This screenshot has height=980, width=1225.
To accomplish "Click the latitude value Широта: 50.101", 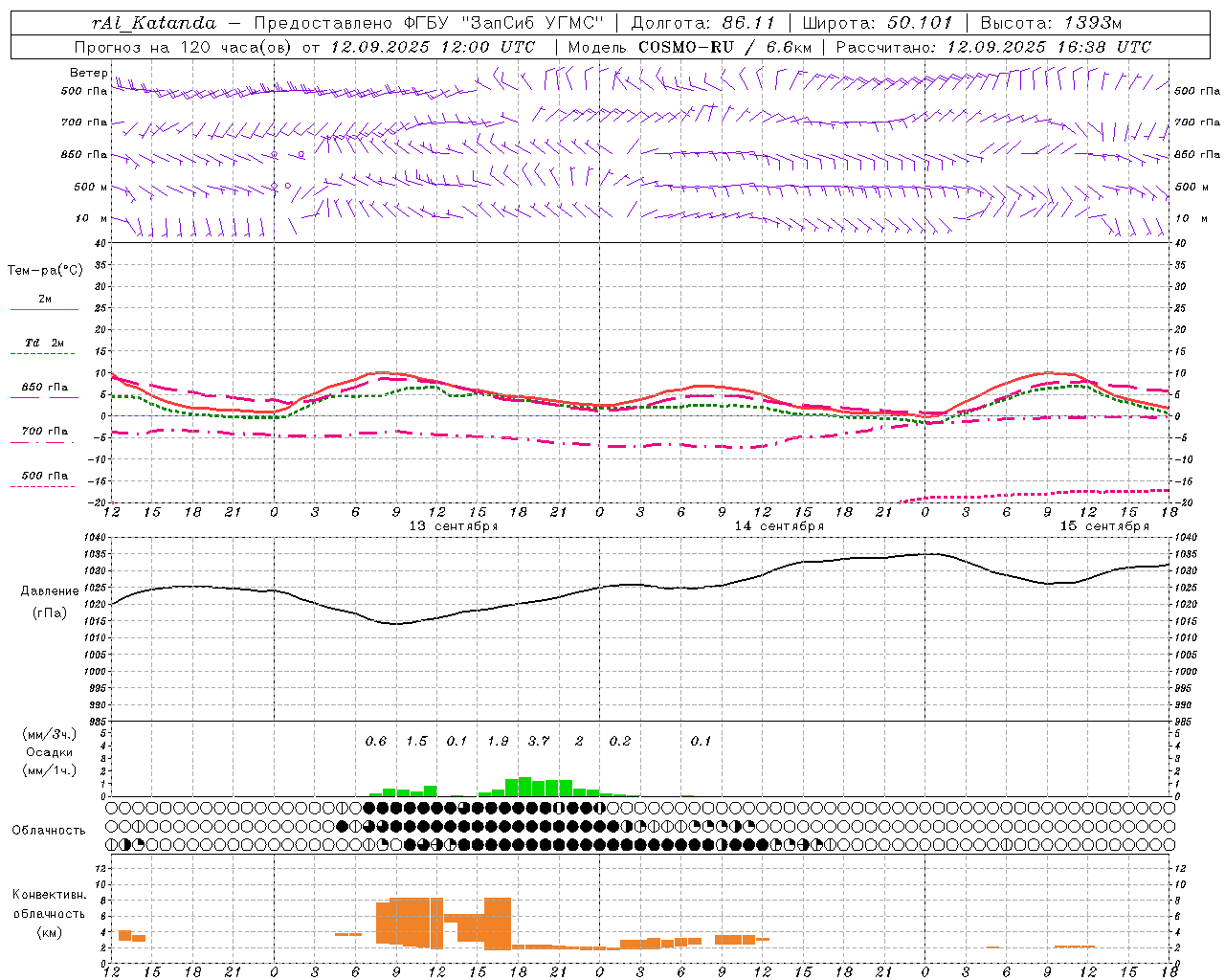I will pos(878,23).
